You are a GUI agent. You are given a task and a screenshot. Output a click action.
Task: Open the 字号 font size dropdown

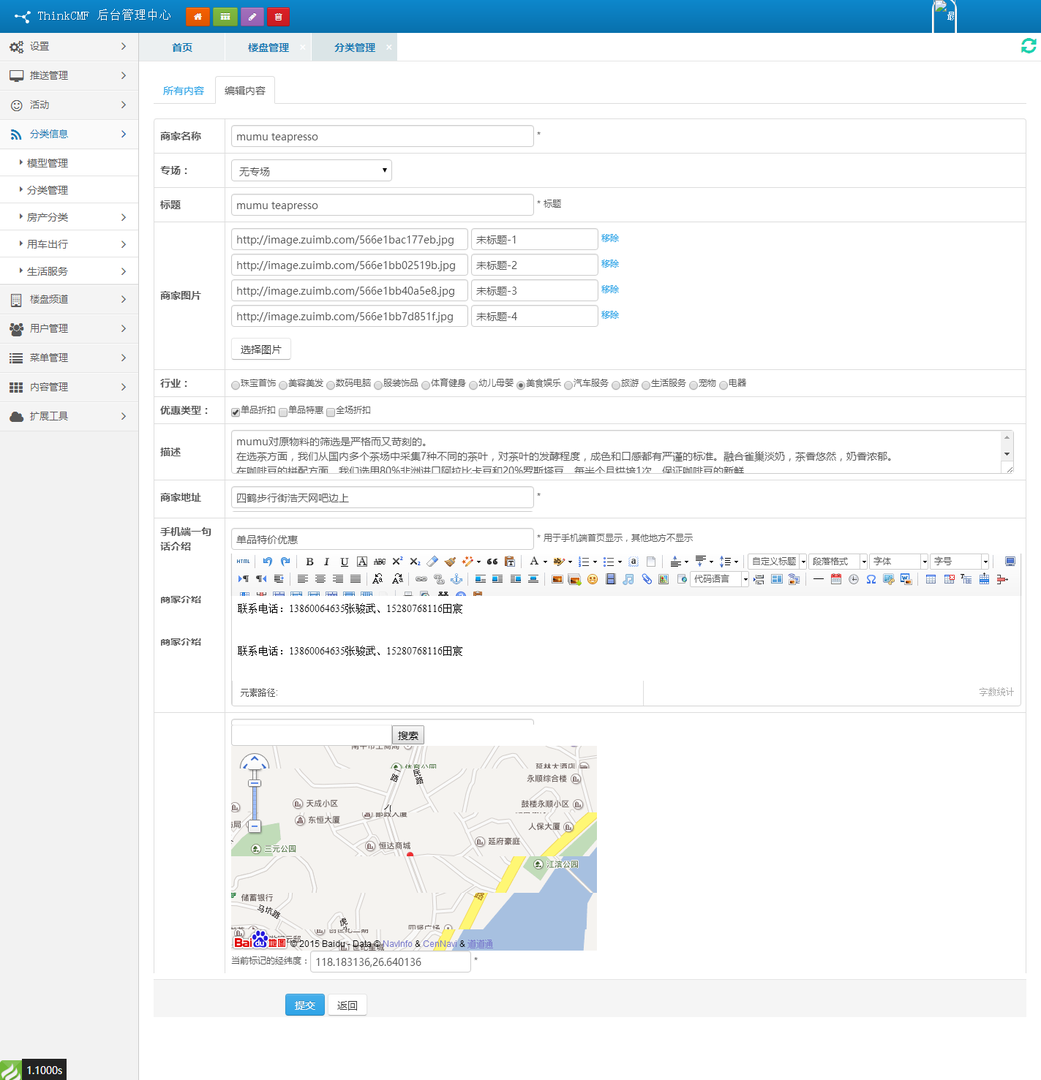(x=960, y=561)
